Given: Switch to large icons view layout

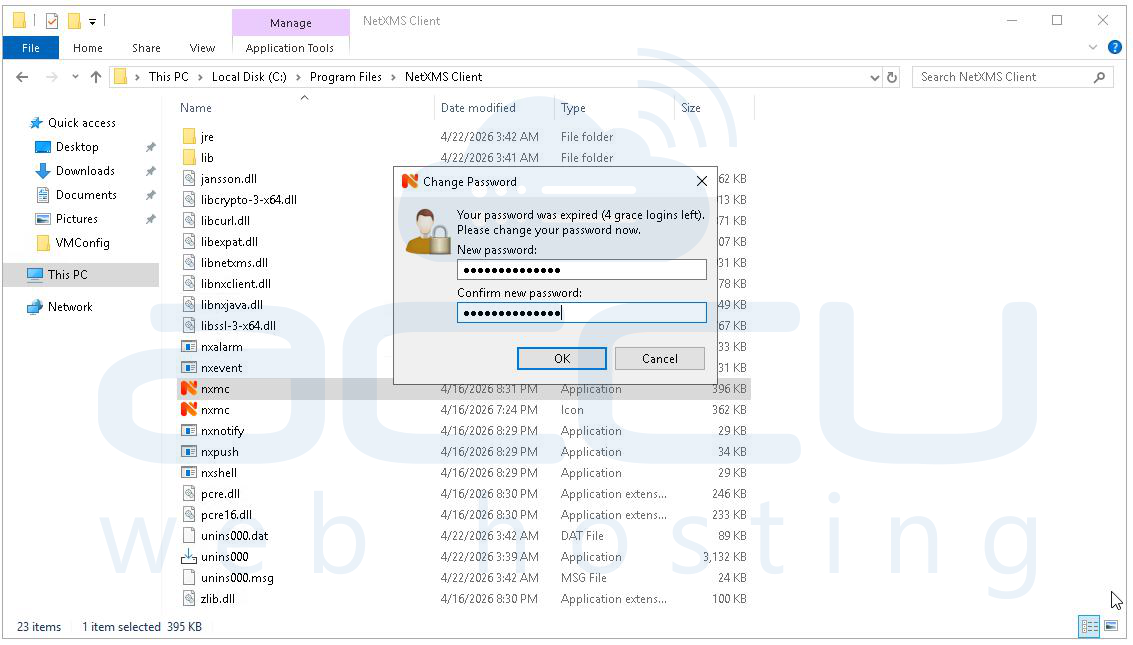Looking at the screenshot, I should click(x=1111, y=626).
